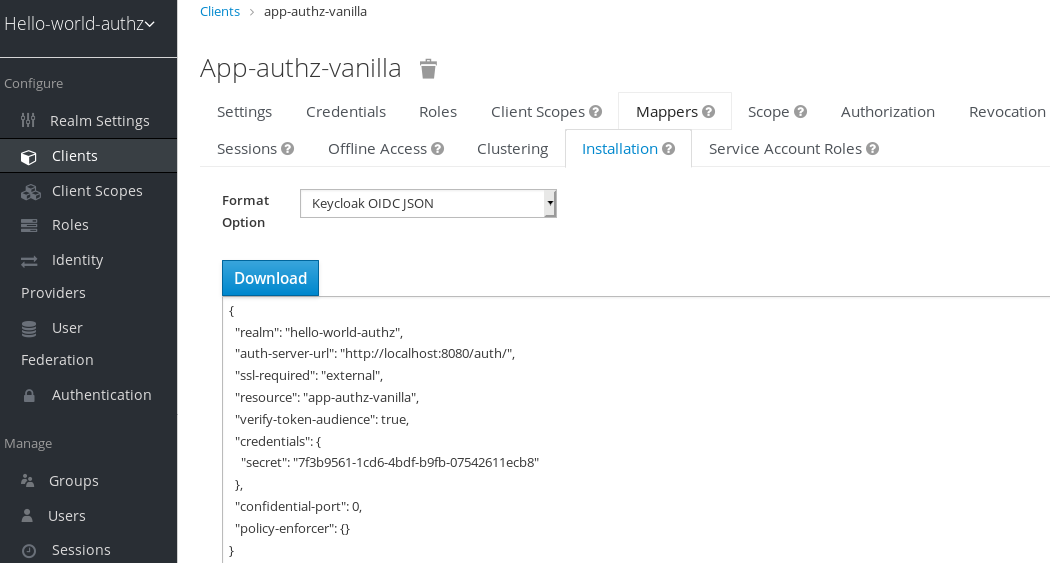Viewport: 1050px width, 563px height.
Task: Go to the Settings tab
Action: [x=244, y=112]
